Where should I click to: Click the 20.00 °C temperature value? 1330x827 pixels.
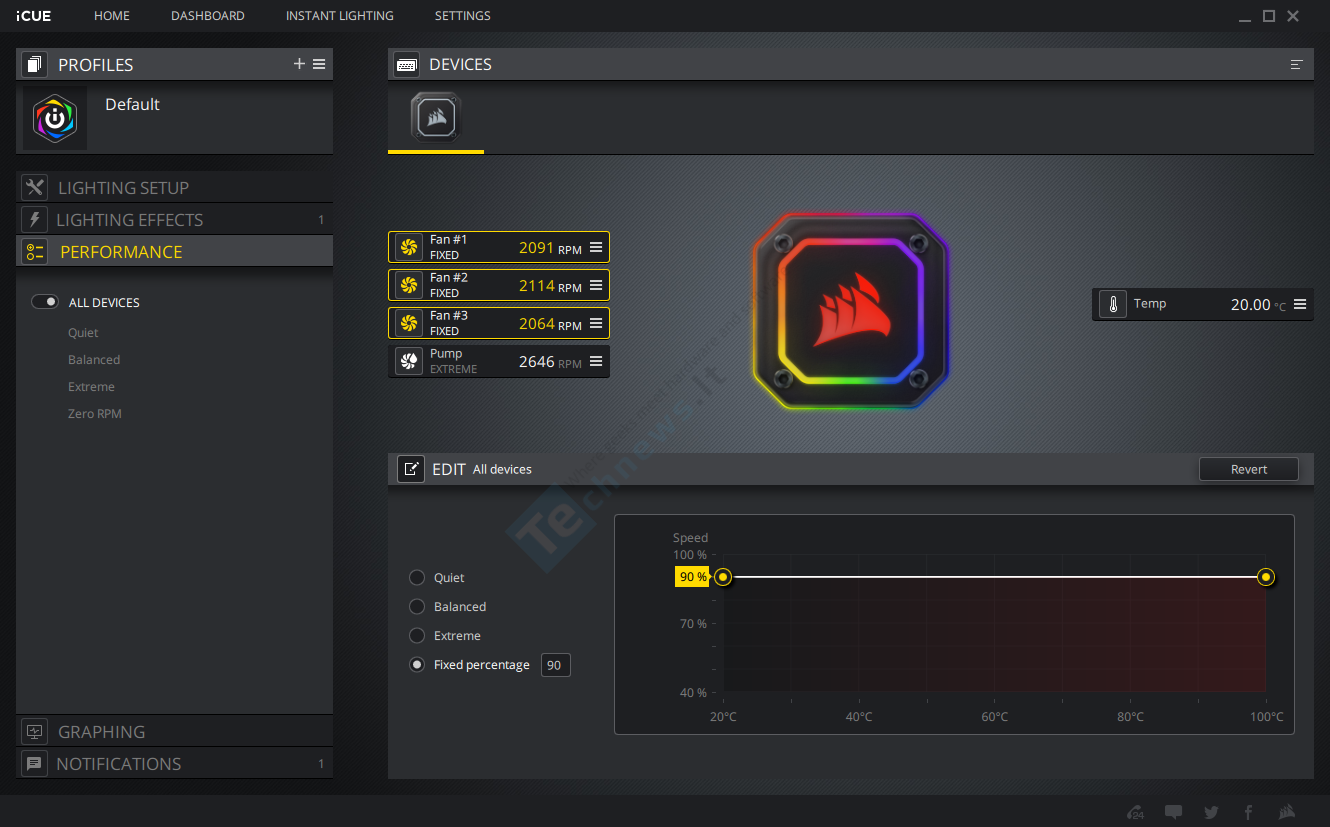click(1258, 305)
